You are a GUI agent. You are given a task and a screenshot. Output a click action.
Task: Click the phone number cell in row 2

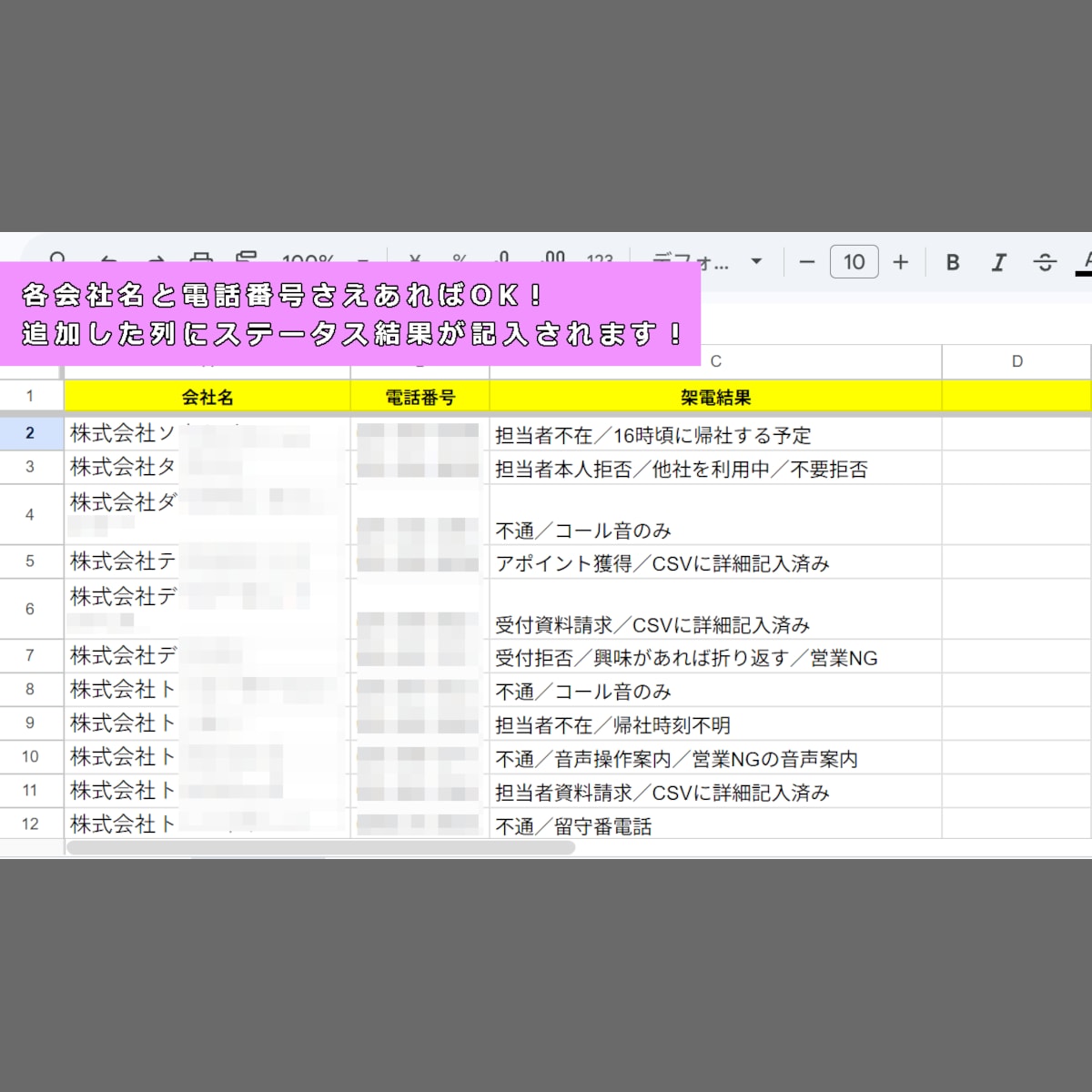tap(420, 434)
